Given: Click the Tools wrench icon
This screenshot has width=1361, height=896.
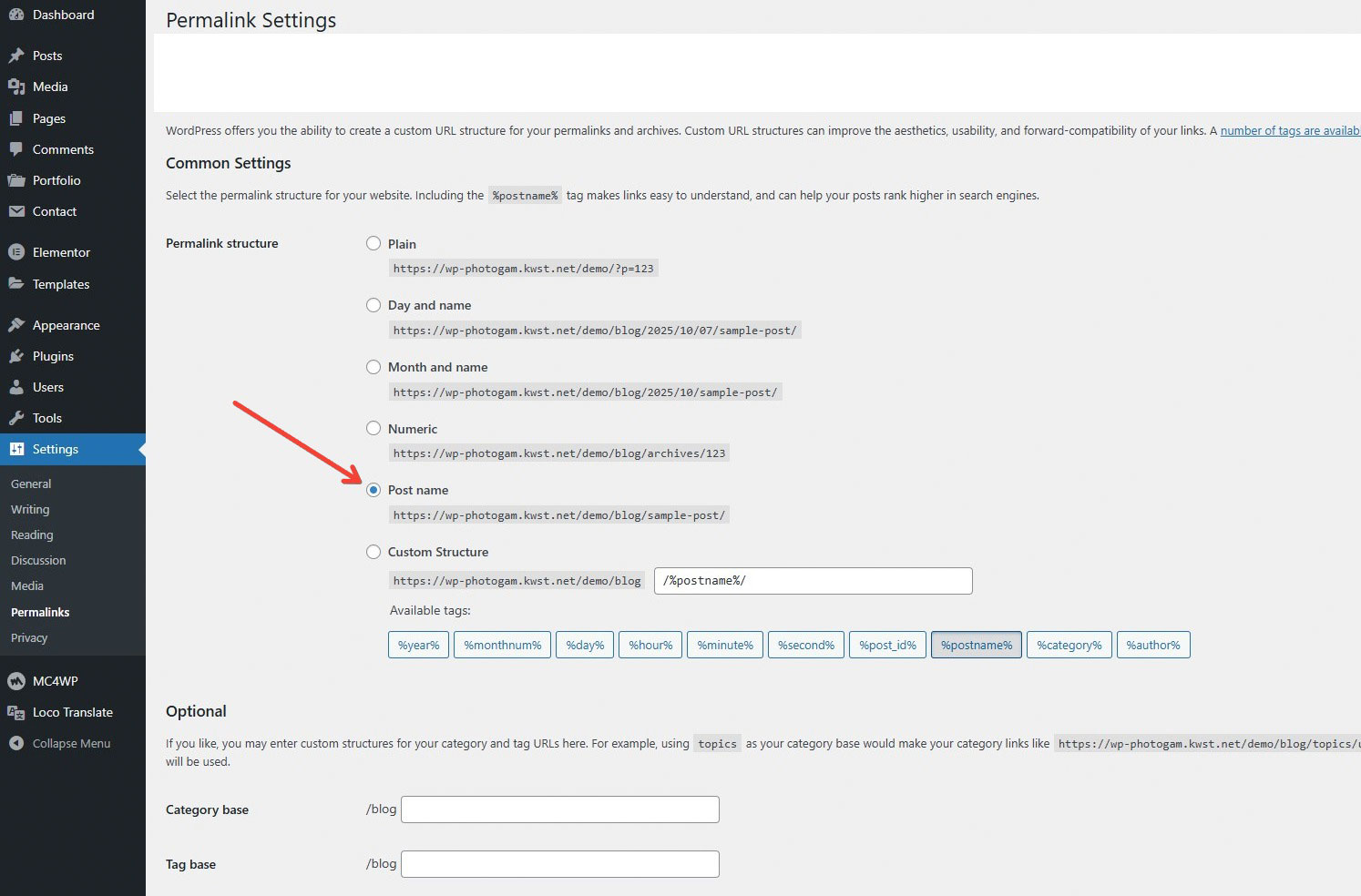Looking at the screenshot, I should (16, 418).
